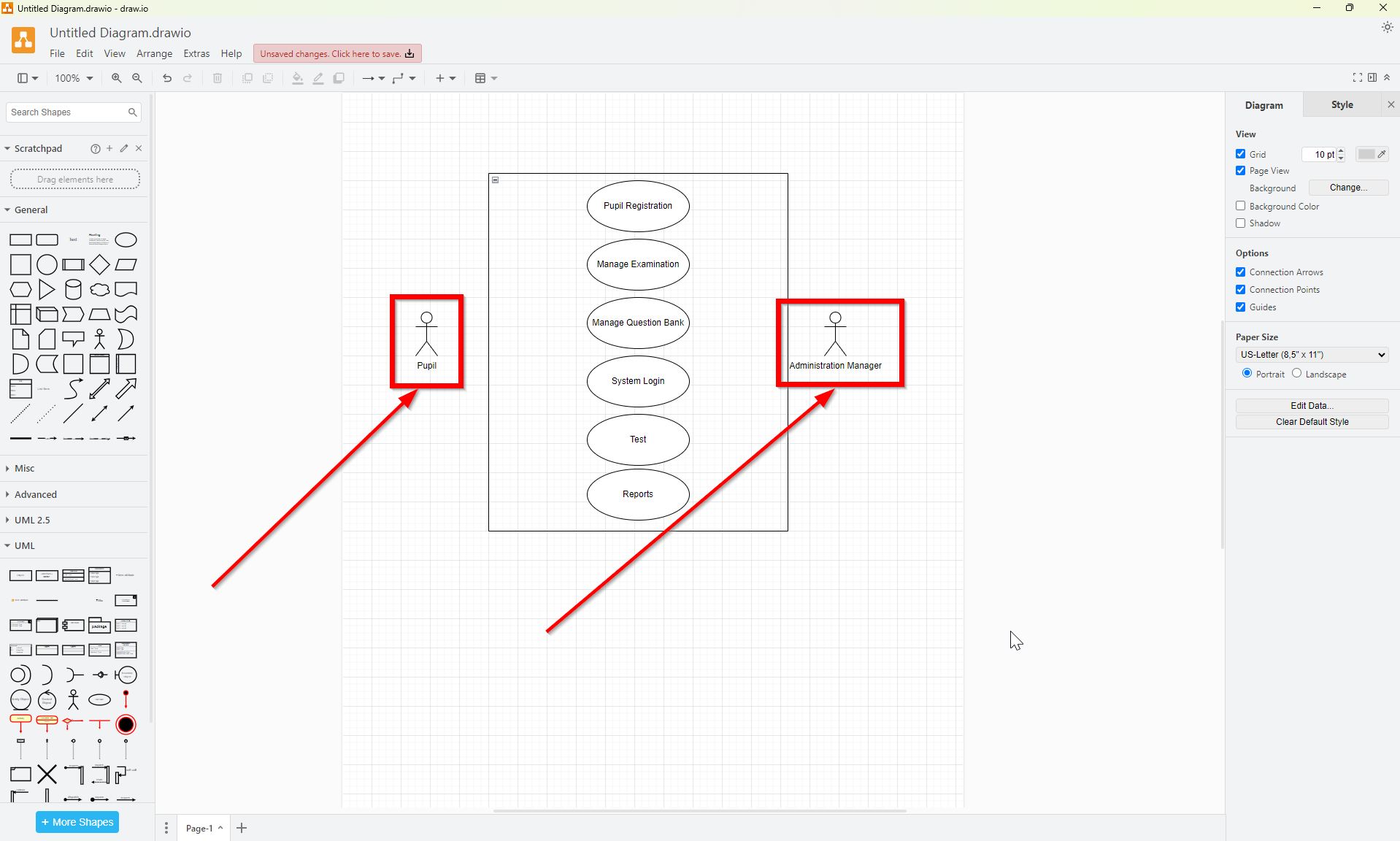Open the Fill Color tool

tap(296, 78)
